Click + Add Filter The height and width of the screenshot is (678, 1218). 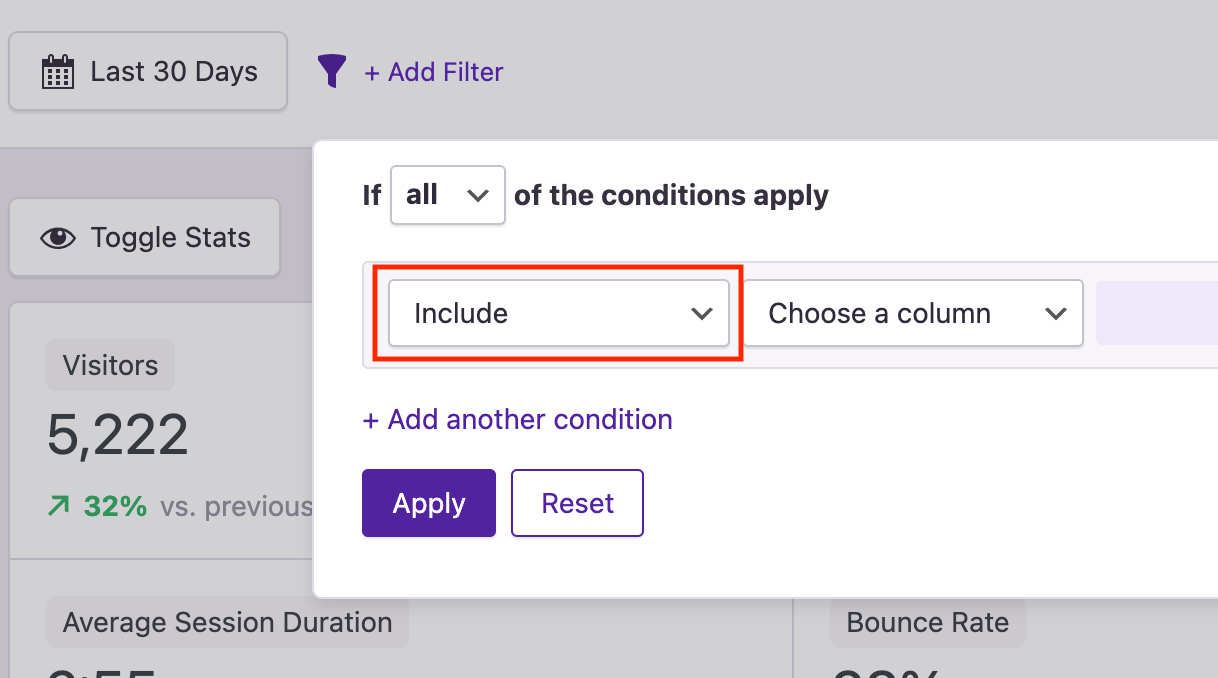tap(434, 71)
